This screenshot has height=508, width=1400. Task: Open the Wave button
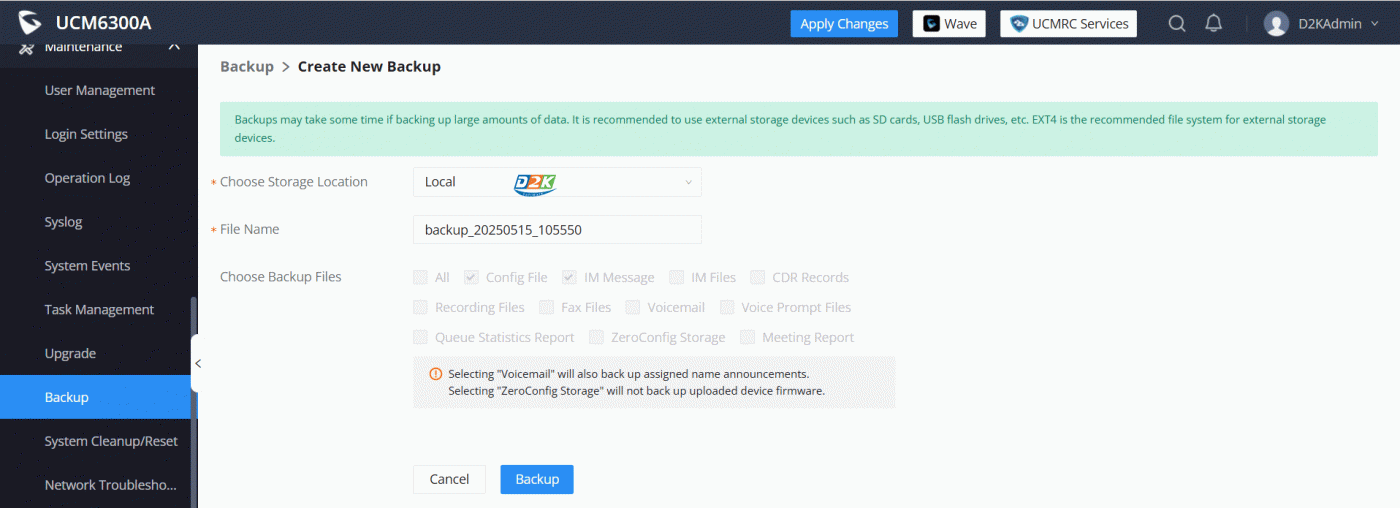click(949, 24)
